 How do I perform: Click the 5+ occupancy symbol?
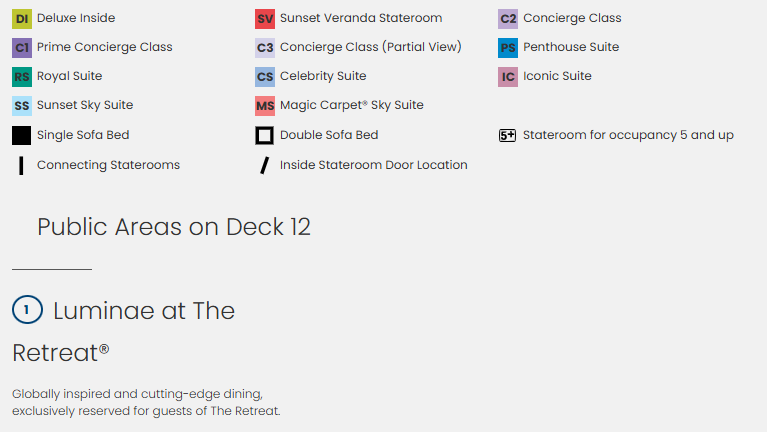pyautogui.click(x=508, y=135)
